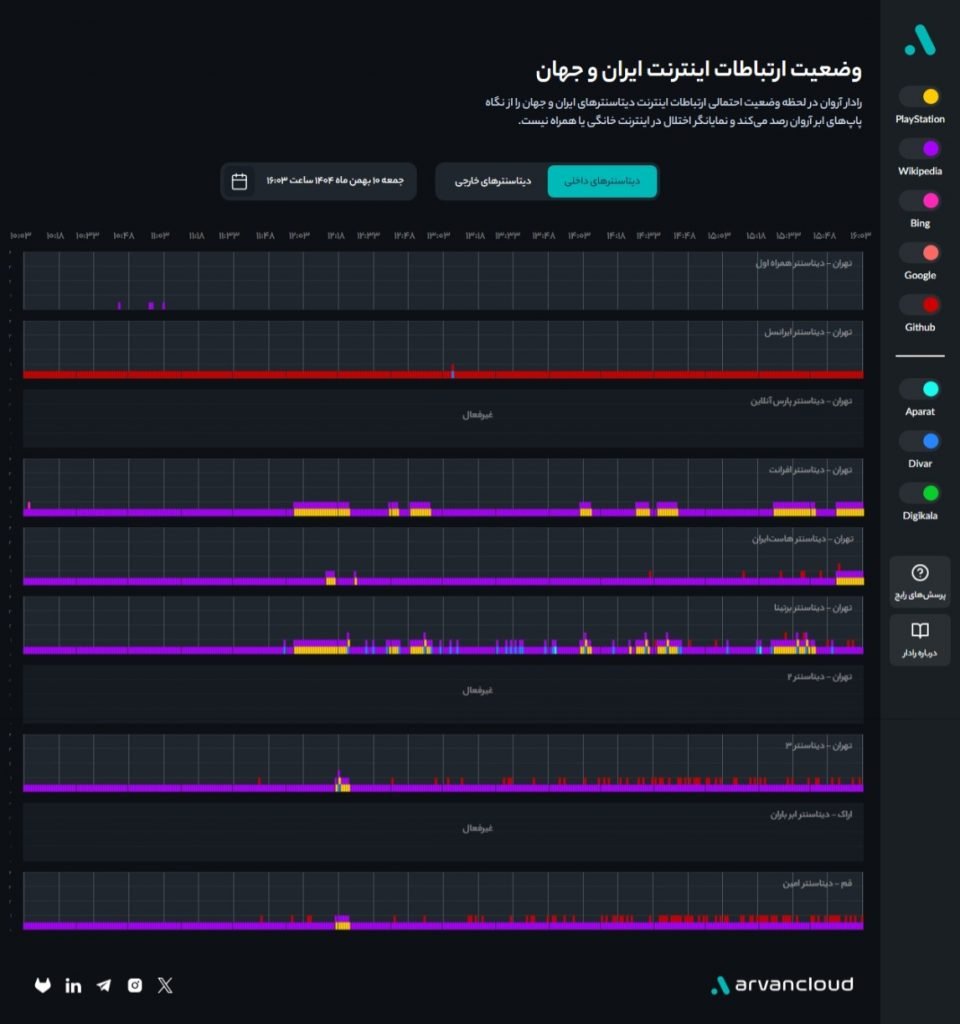Toggle the Aparat service switch
The width and height of the screenshot is (960, 1024).
pyautogui.click(x=919, y=389)
